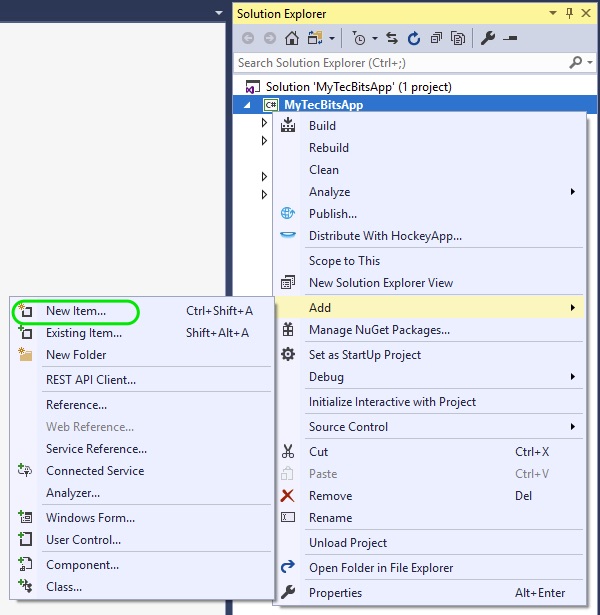Click Open Folder in File Explorer

point(429,568)
